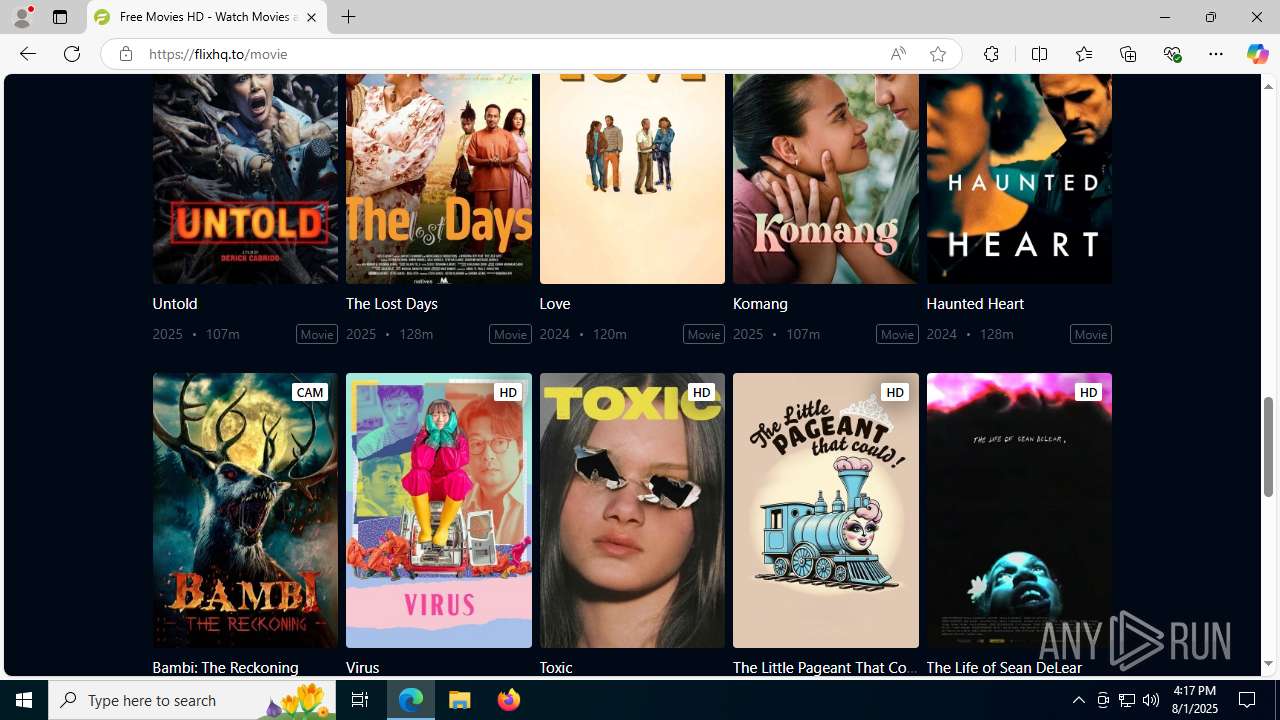Click Bambi: The Reckoning title link

pyautogui.click(x=225, y=667)
